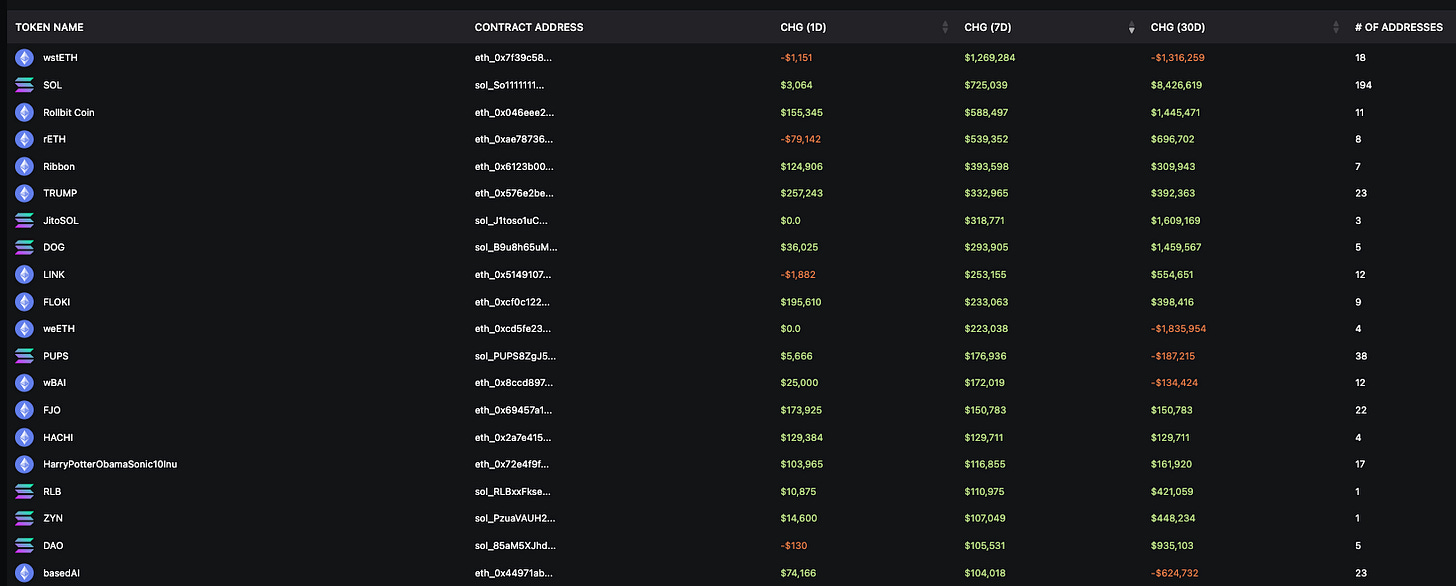Click contract address sol_RLBxxFkse...

click(x=513, y=491)
